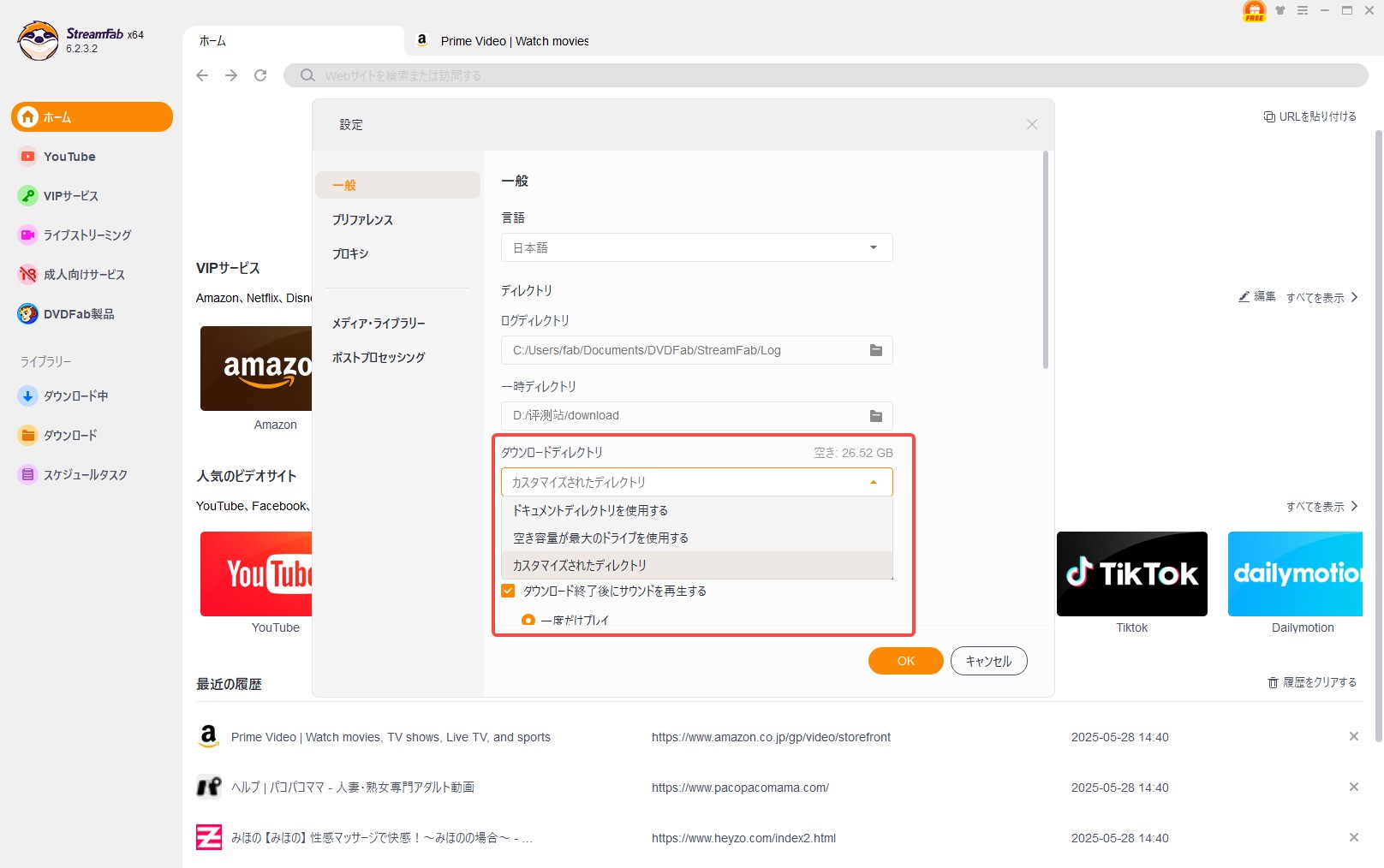
Task: Click the キャンセル button
Action: (x=989, y=661)
